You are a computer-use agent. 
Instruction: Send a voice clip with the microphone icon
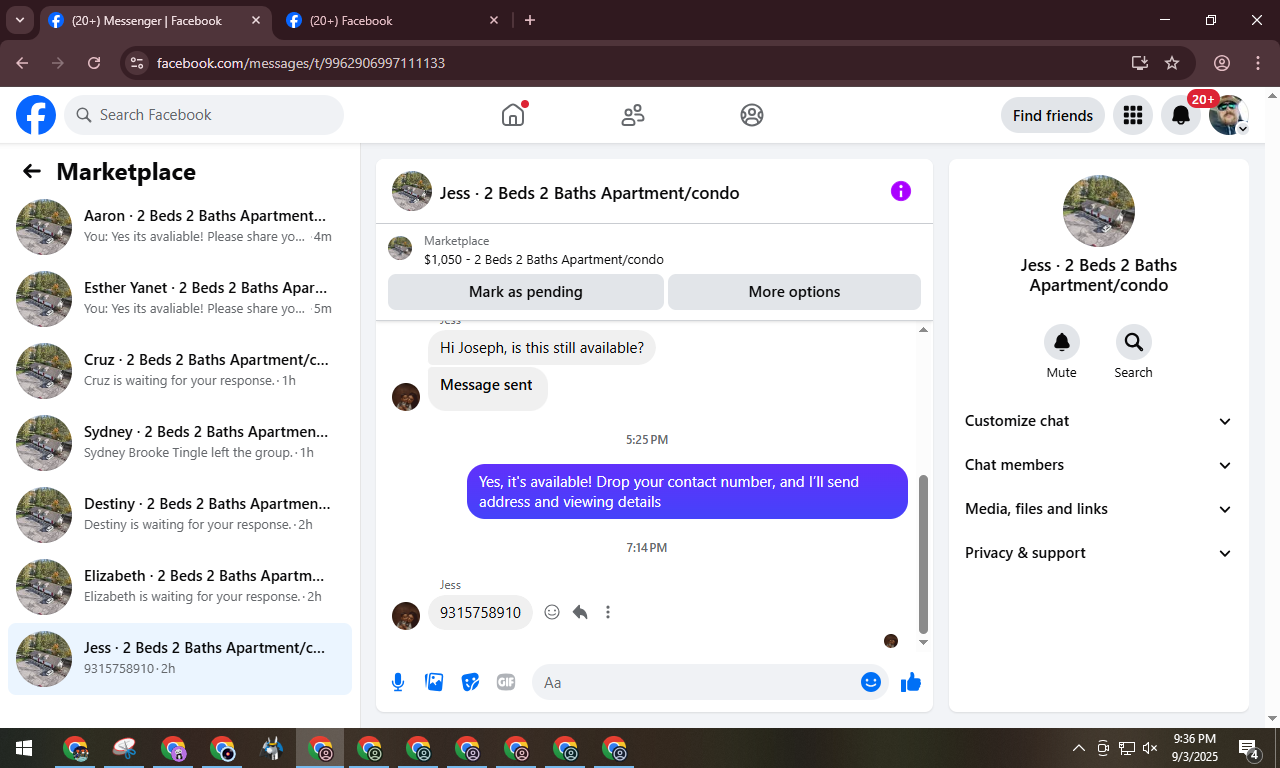(x=398, y=682)
